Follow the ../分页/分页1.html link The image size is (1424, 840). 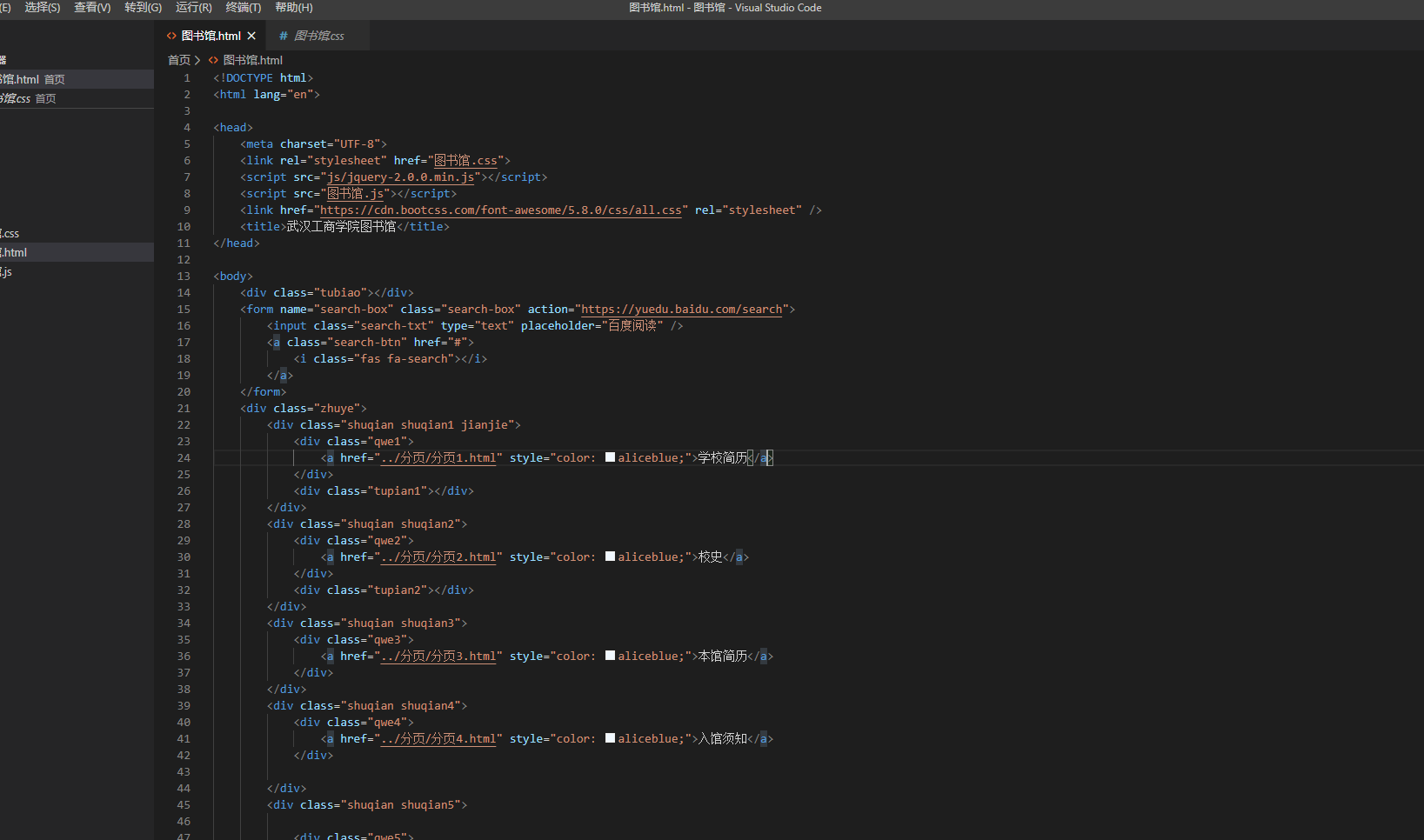pos(438,457)
